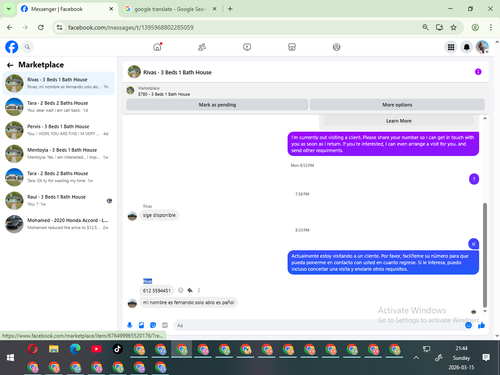Select the Tara conversation with 'dear wait' preview
This screenshot has height=375, width=500.
point(59,107)
